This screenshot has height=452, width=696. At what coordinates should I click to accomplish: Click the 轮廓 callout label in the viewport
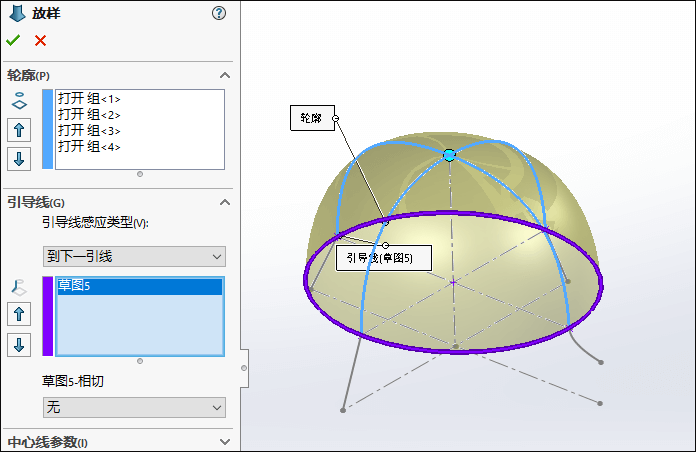[x=312, y=118]
